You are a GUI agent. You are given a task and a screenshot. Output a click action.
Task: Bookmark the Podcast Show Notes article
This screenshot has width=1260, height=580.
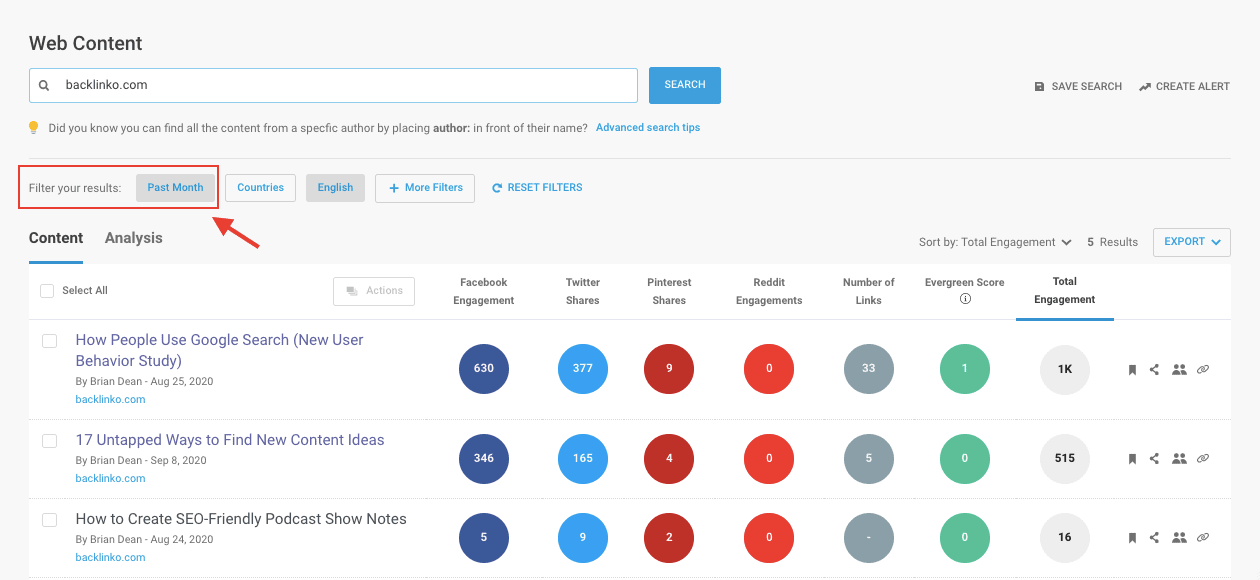(x=1132, y=537)
